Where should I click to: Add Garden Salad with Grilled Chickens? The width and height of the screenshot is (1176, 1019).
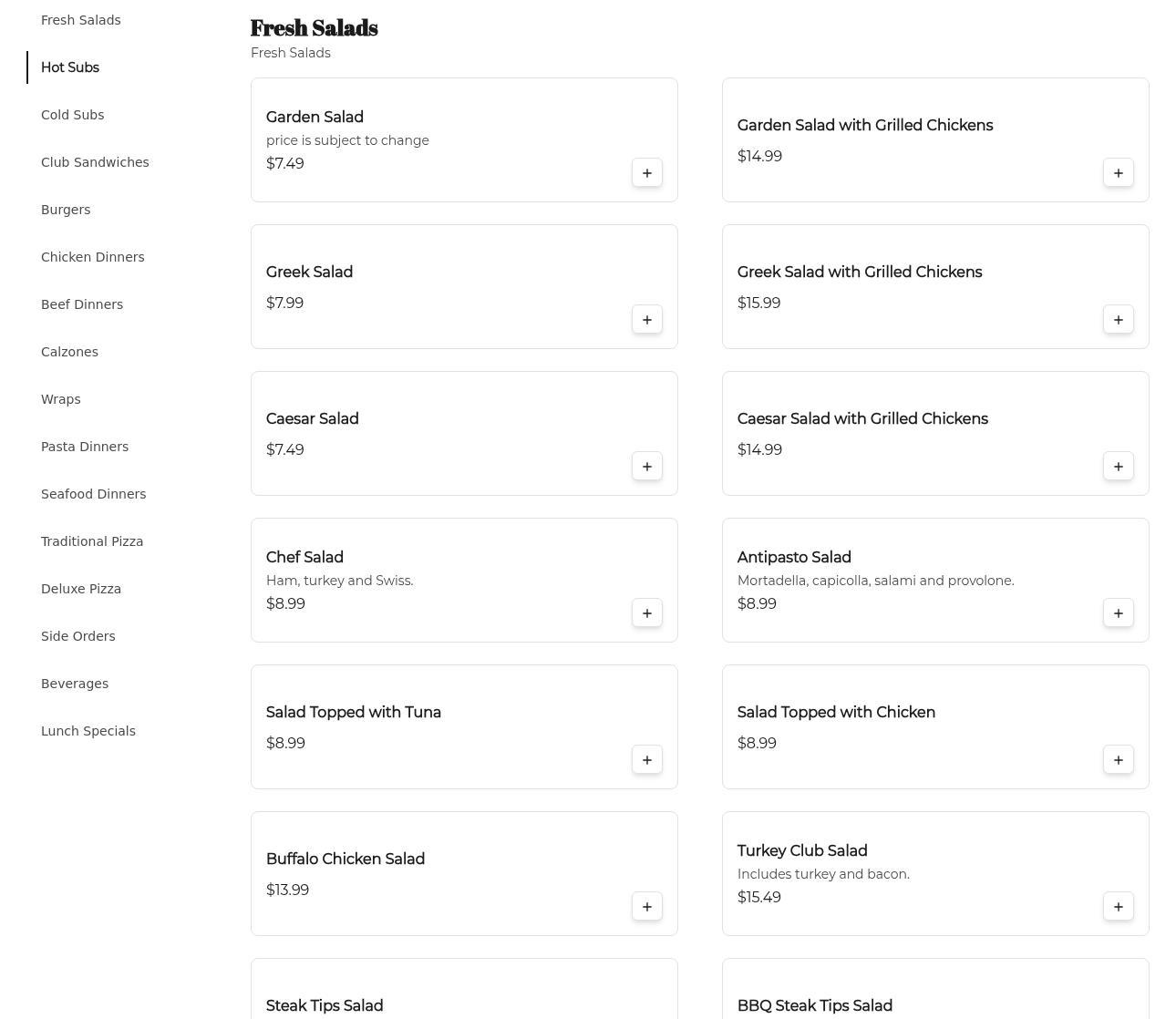[x=1119, y=173]
